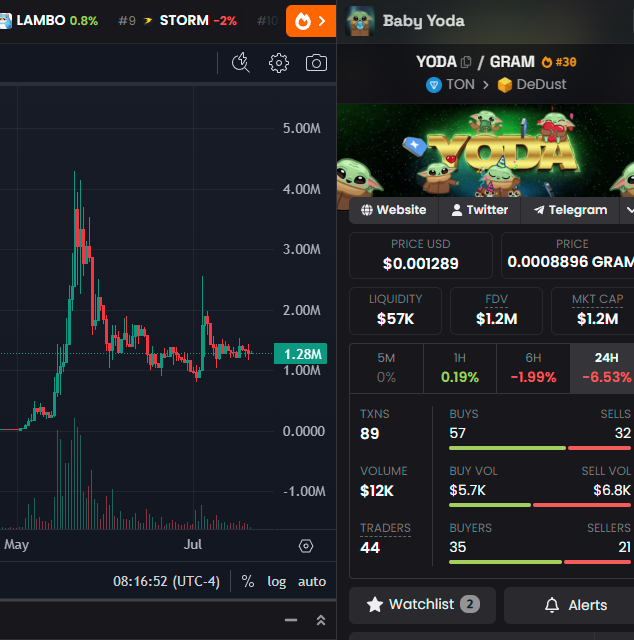Click the buy/sell volume ratio bar
This screenshot has height=640, width=634.
540,505
